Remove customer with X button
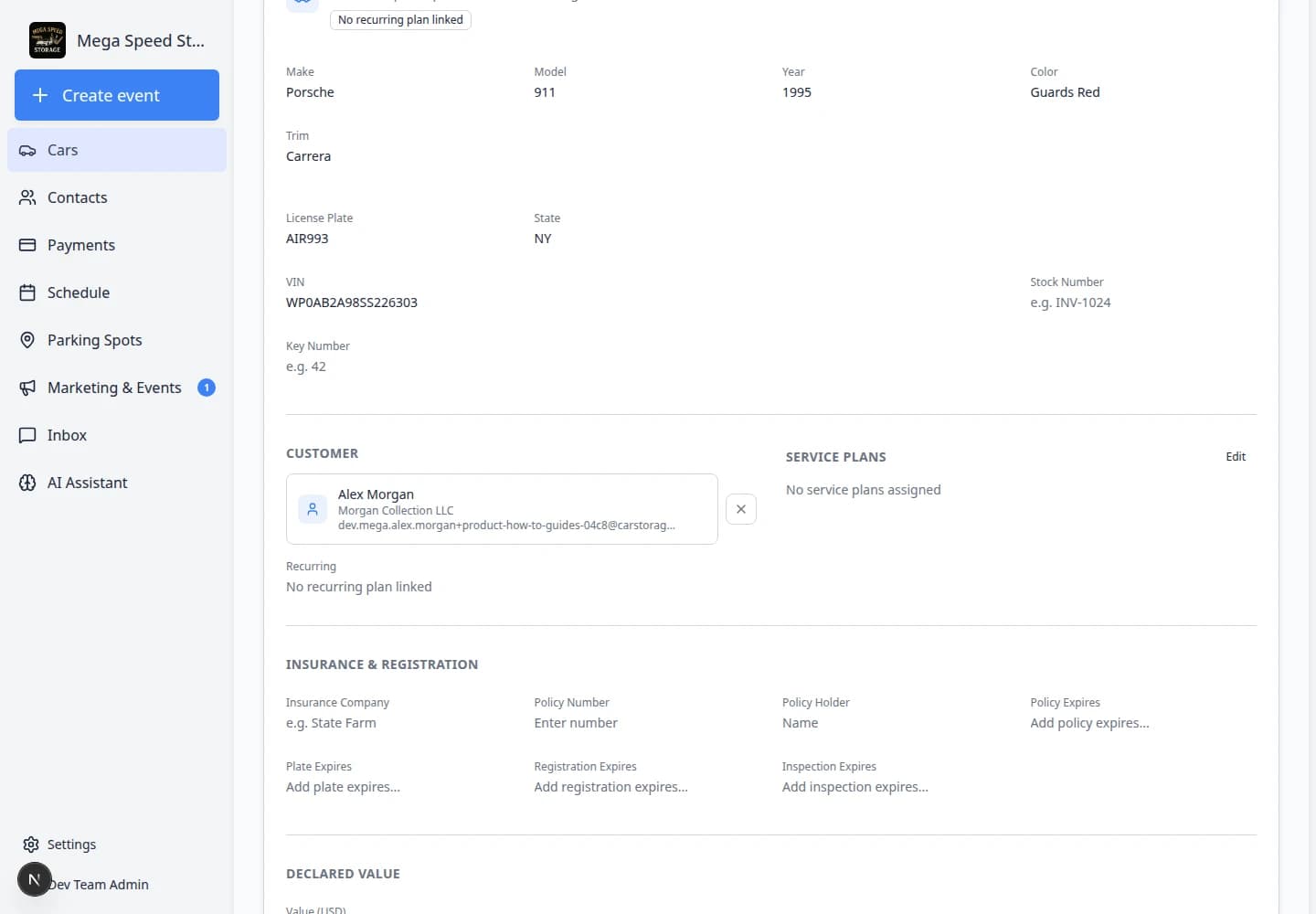1316x914 pixels. point(741,509)
